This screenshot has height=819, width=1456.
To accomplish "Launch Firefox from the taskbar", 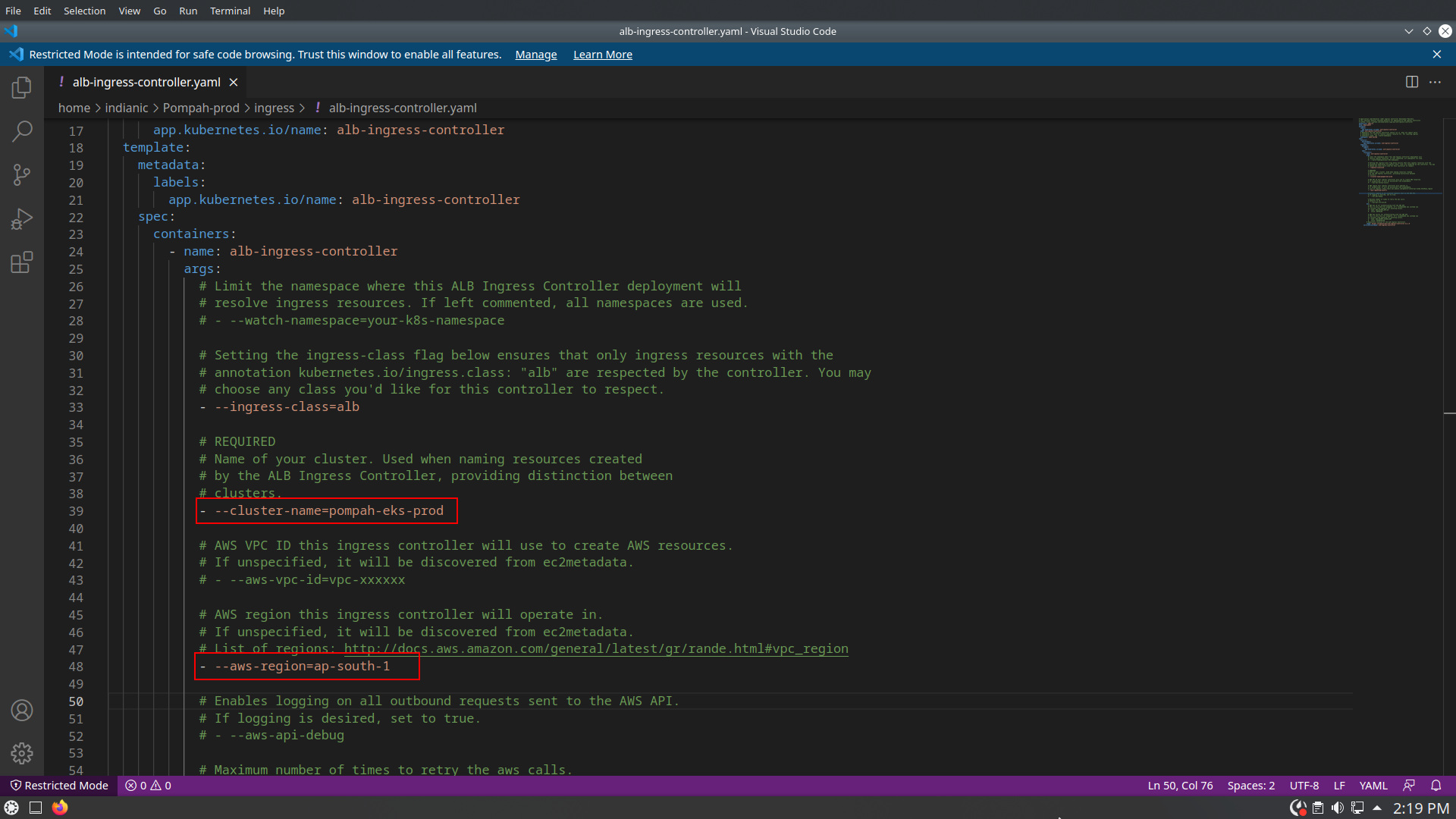I will coord(60,808).
